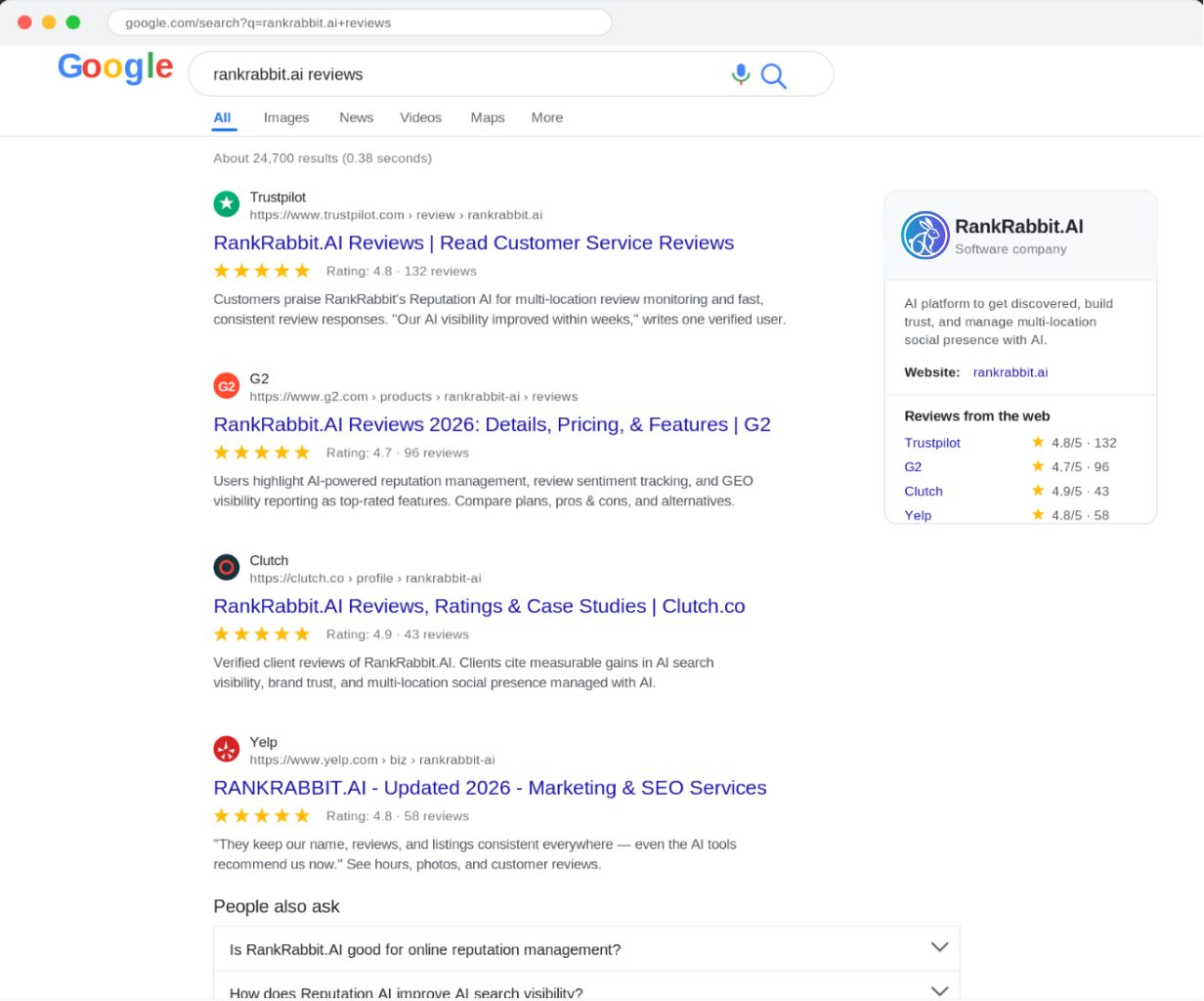Open Clutch link in Reviews from the web
This screenshot has width=1204, height=1001.
(924, 492)
